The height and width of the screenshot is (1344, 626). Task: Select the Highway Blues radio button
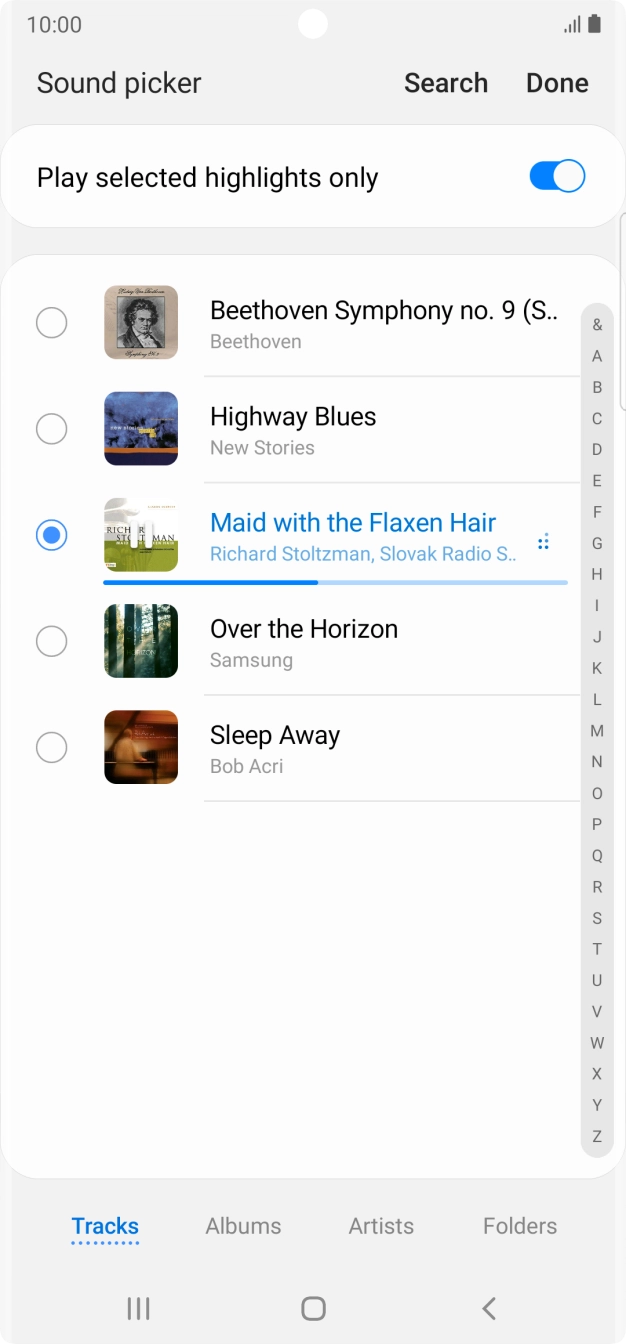pyautogui.click(x=52, y=429)
